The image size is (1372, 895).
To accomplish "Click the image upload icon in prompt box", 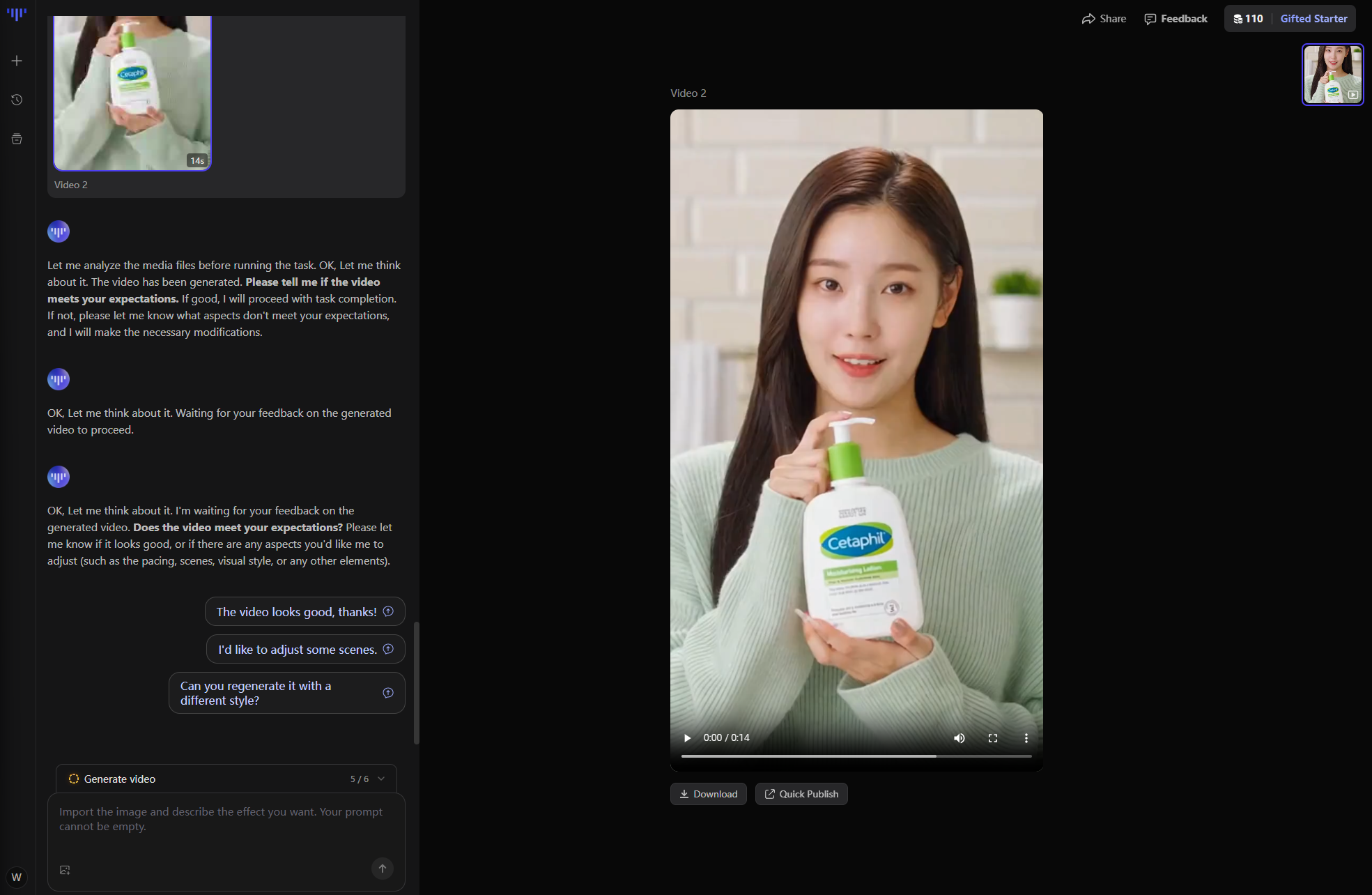I will click(65, 870).
